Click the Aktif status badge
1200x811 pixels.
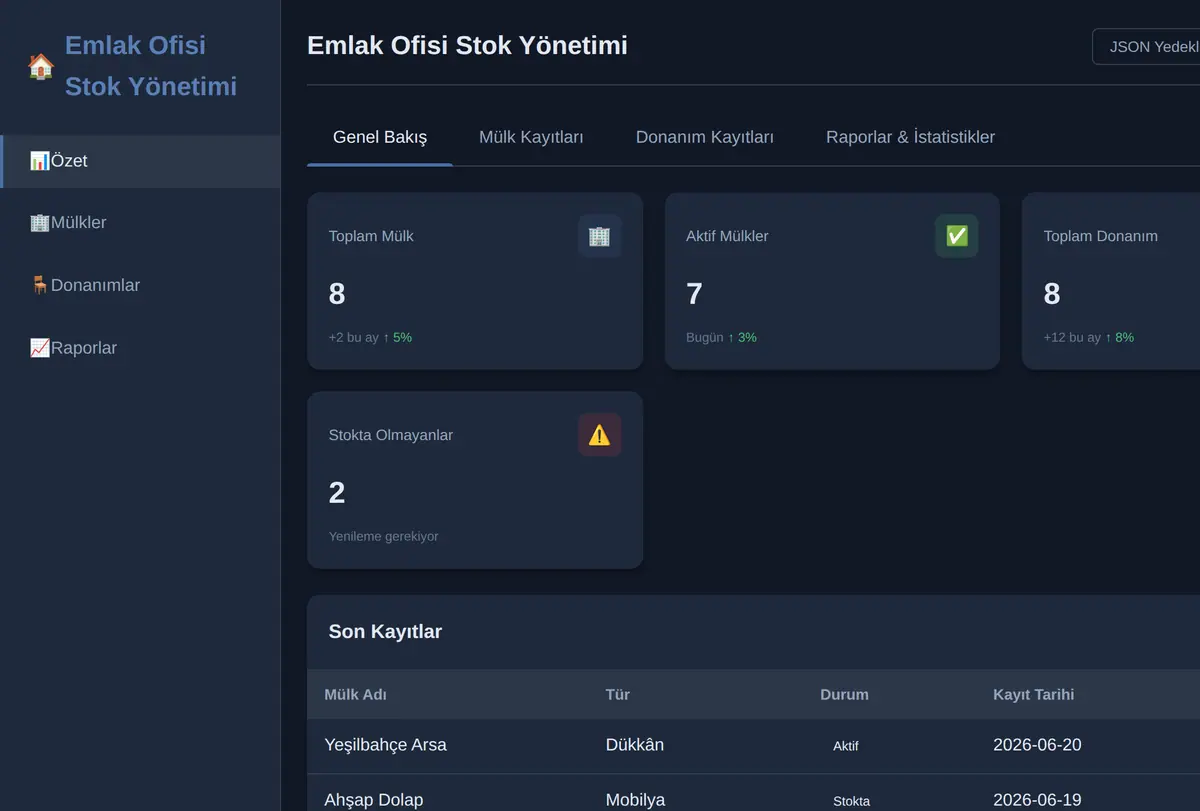pos(845,746)
